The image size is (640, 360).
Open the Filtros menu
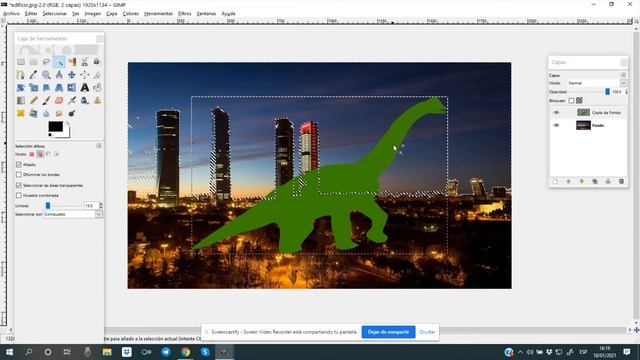(184, 13)
